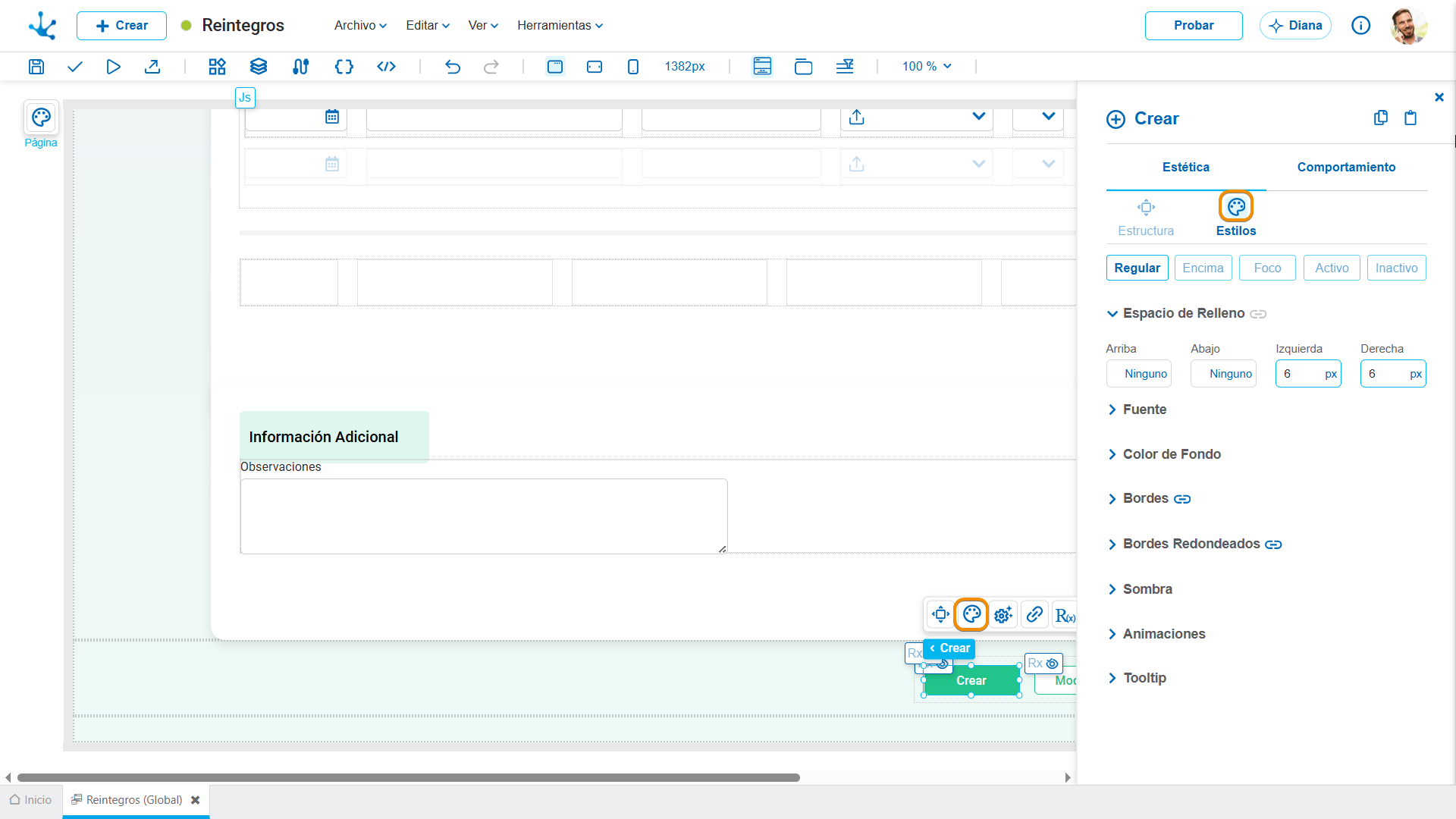Click the gear settings icon above Crear button
The height and width of the screenshot is (819, 1456).
pyautogui.click(x=1003, y=614)
